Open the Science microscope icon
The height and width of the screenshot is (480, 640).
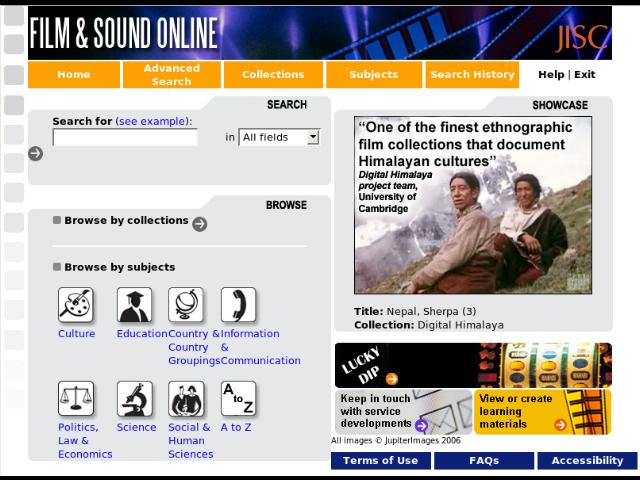click(135, 399)
